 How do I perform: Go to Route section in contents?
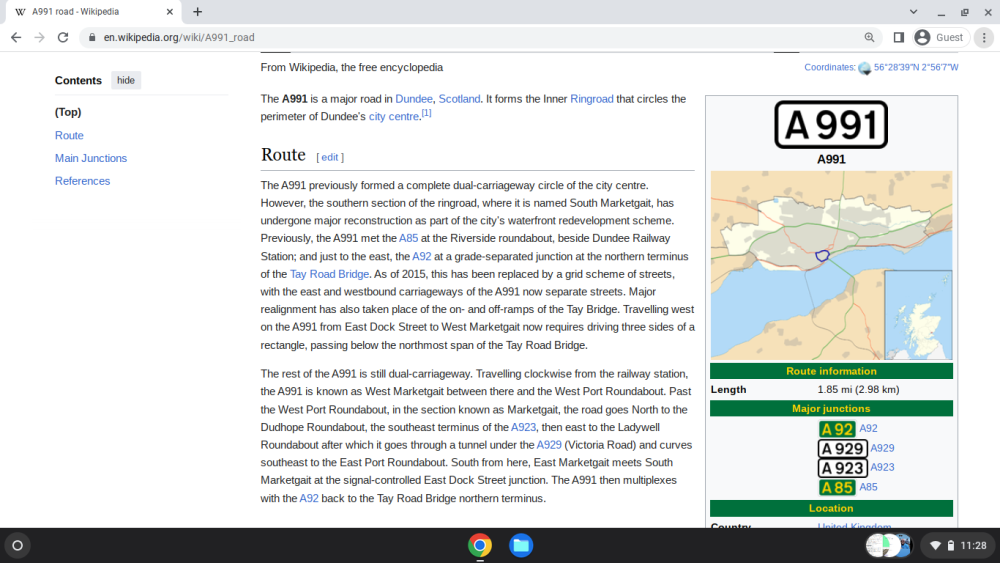coord(69,135)
